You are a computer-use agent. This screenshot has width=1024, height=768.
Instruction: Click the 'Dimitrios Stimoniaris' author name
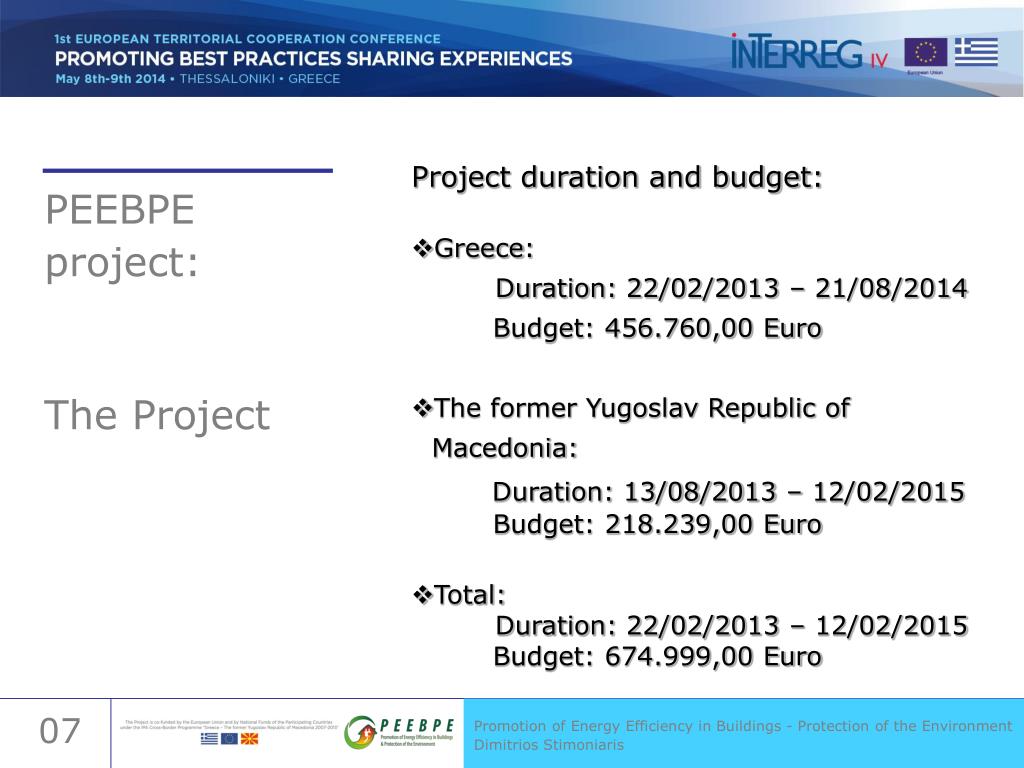tap(549, 745)
